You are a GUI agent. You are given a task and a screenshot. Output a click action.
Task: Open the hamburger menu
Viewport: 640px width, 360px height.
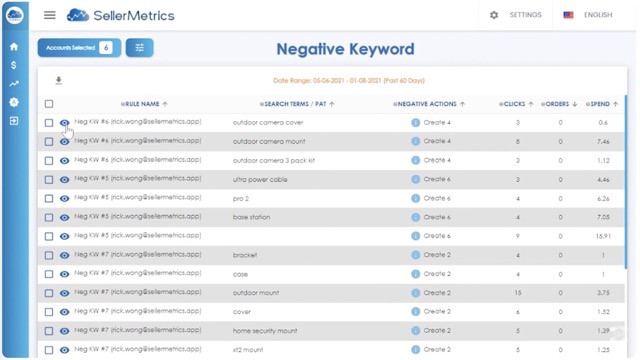coord(50,16)
